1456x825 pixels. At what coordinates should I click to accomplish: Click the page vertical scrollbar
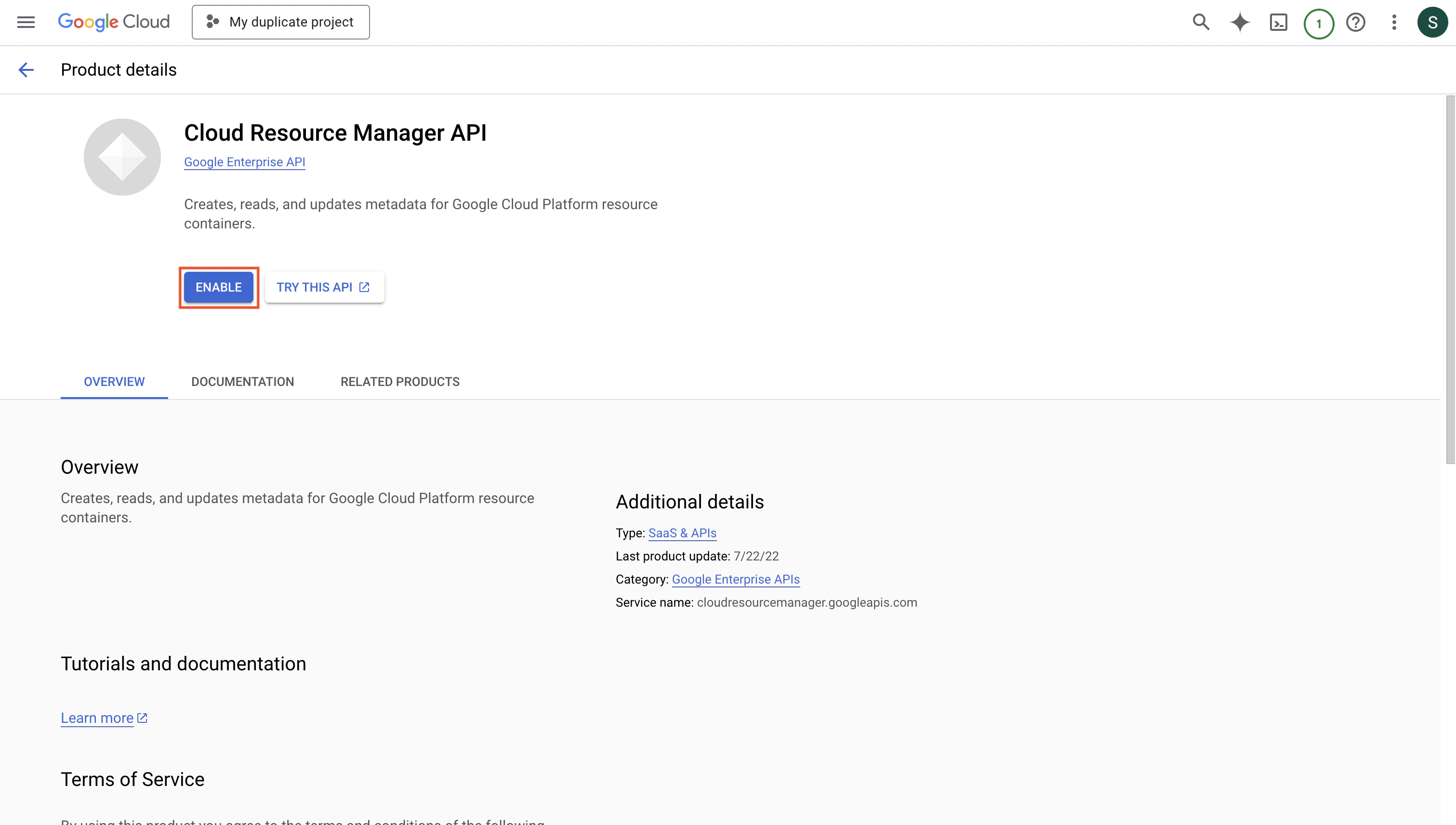[1450, 280]
